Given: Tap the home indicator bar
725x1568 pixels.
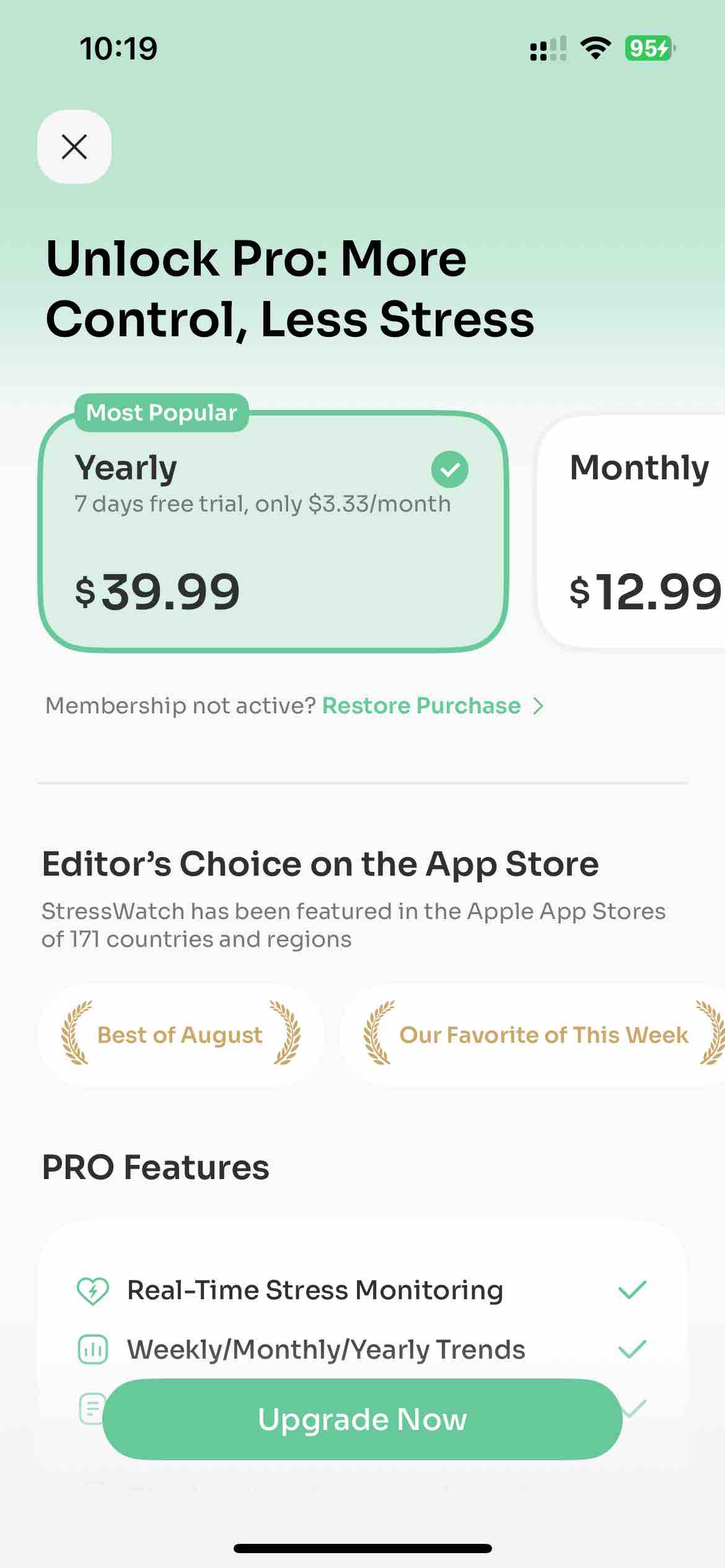Looking at the screenshot, I should [362, 1548].
